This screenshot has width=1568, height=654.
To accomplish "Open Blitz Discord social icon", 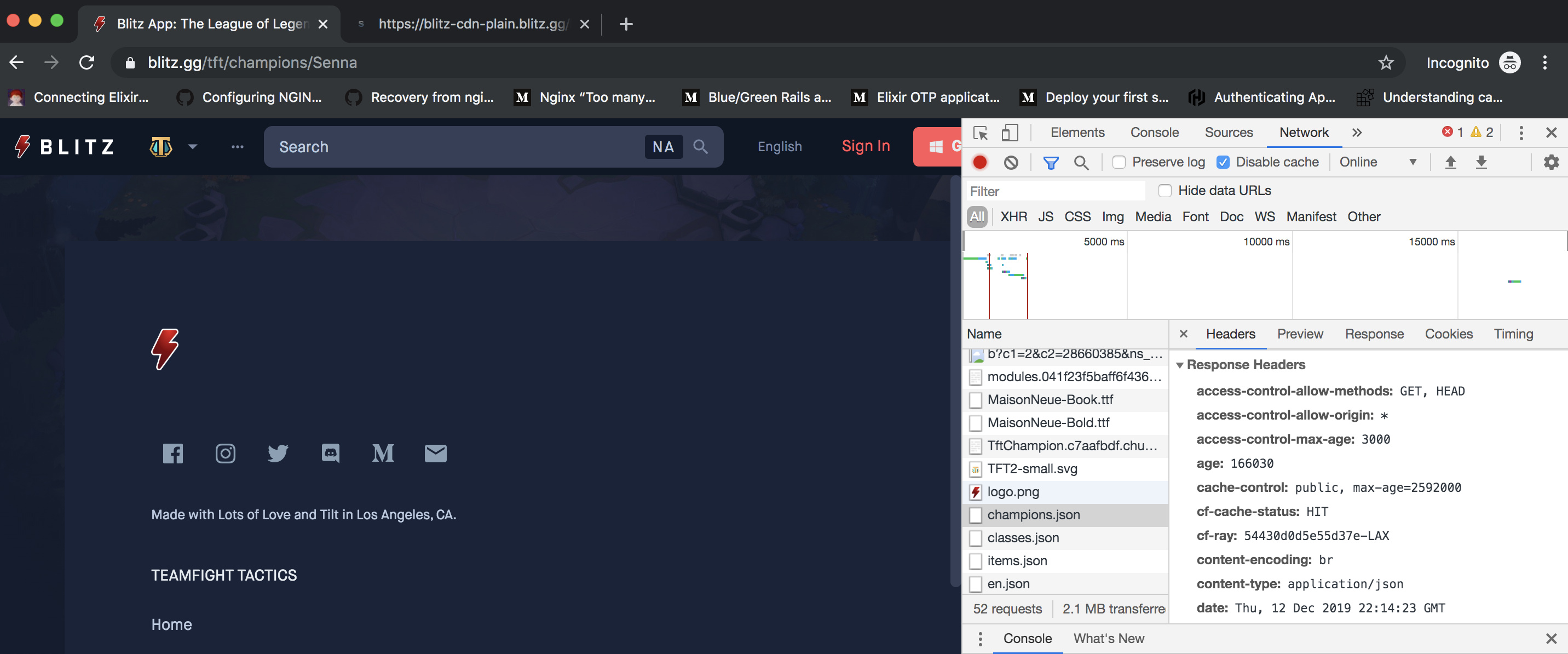I will click(x=331, y=453).
